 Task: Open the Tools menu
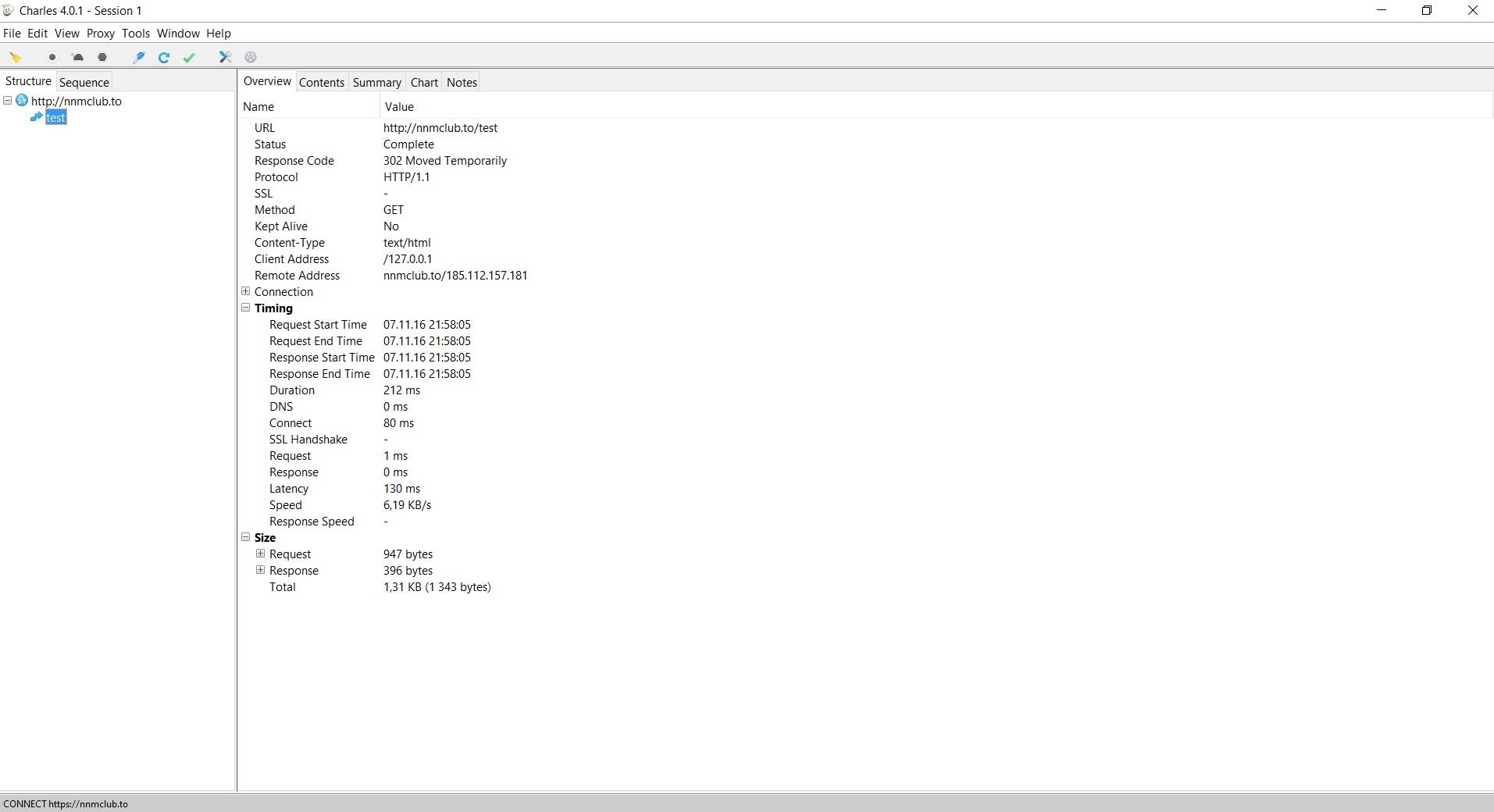[x=136, y=34]
